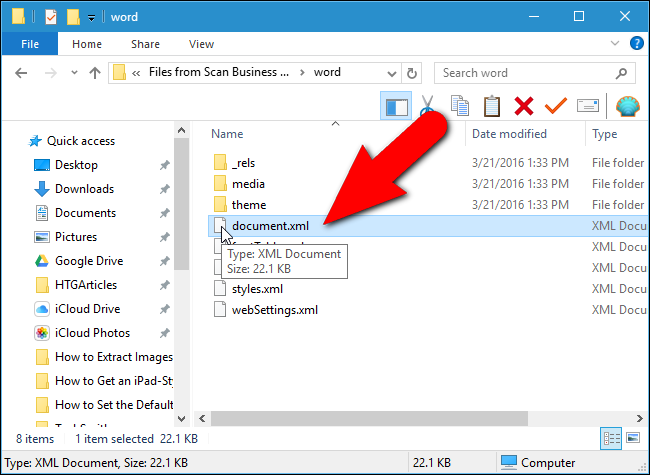
Task: Click the shell icon in the toolbar
Action: 626,106
